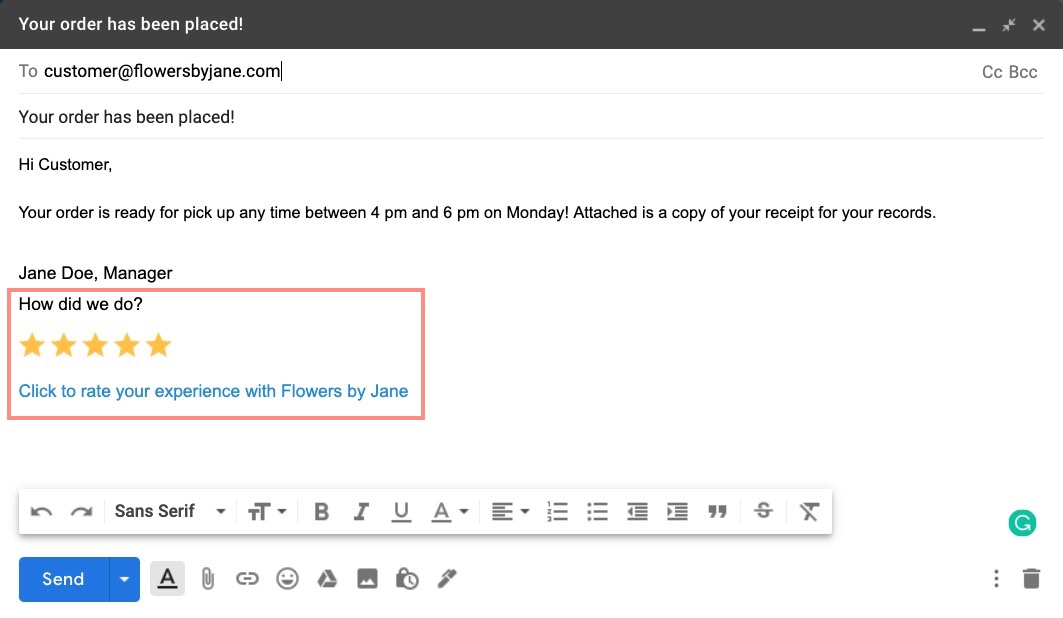Viewport: 1063px width, 618px height.
Task: Toggle strikethrough formatting
Action: pyautogui.click(x=763, y=511)
